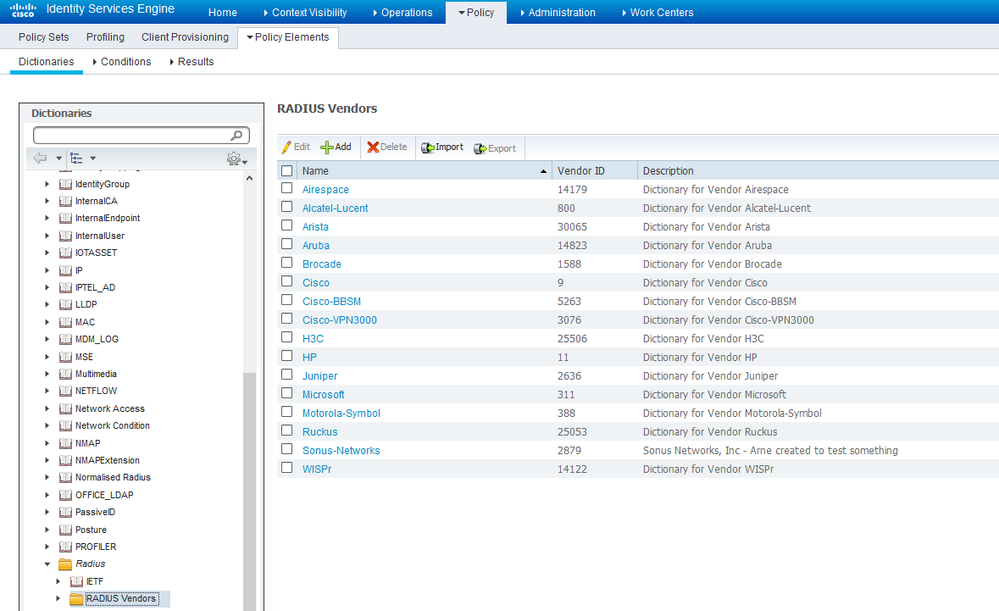Select the Network Condition tree item
999x611 pixels.
(x=113, y=426)
